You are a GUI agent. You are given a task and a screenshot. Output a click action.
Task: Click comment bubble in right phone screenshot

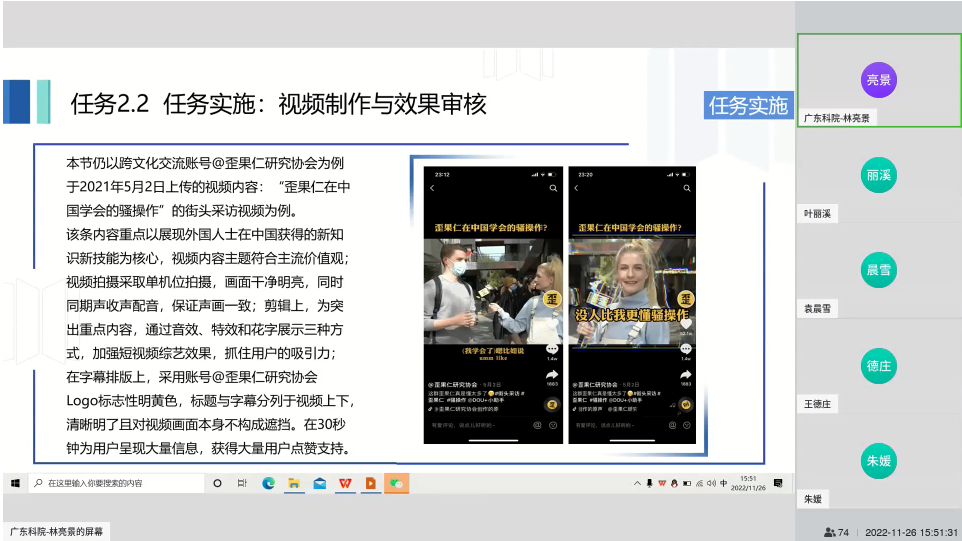[x=686, y=349]
